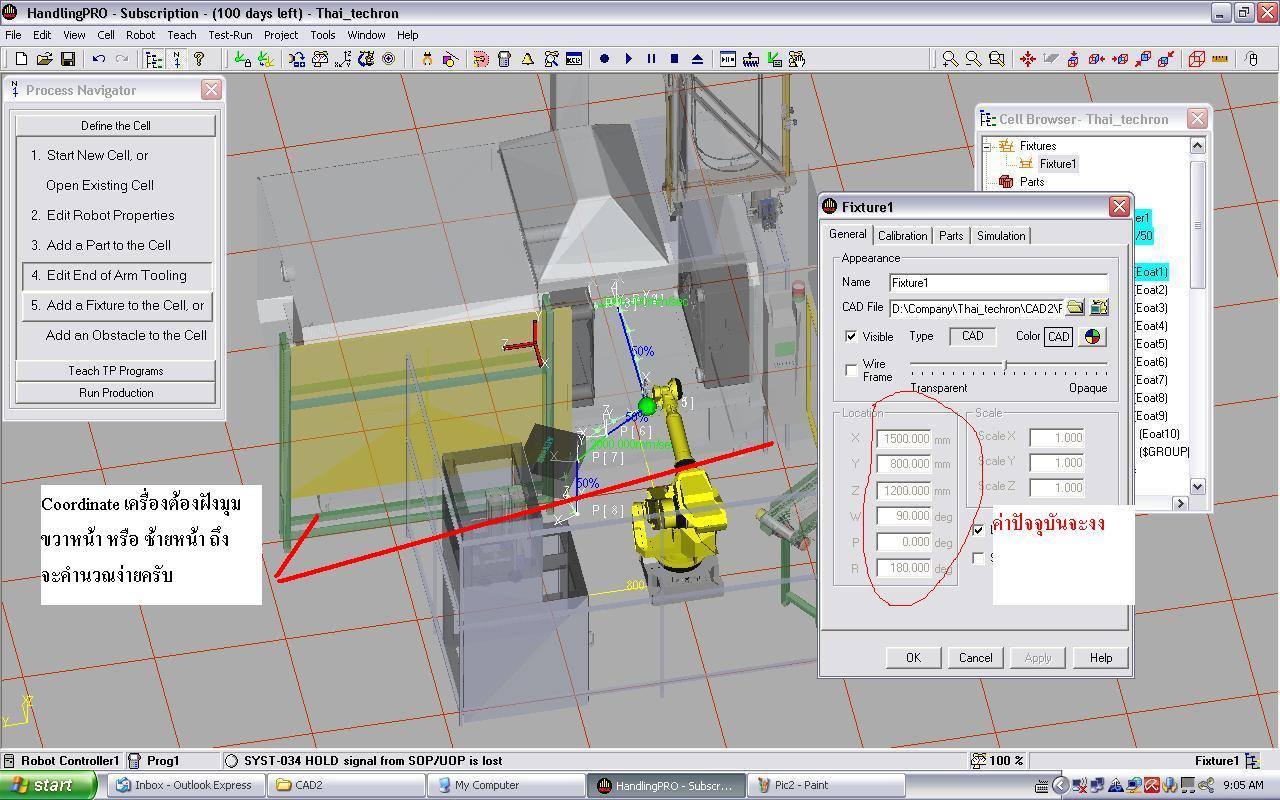
Task: Open the color picker wheel in Fixture1 dialog
Action: click(1092, 337)
